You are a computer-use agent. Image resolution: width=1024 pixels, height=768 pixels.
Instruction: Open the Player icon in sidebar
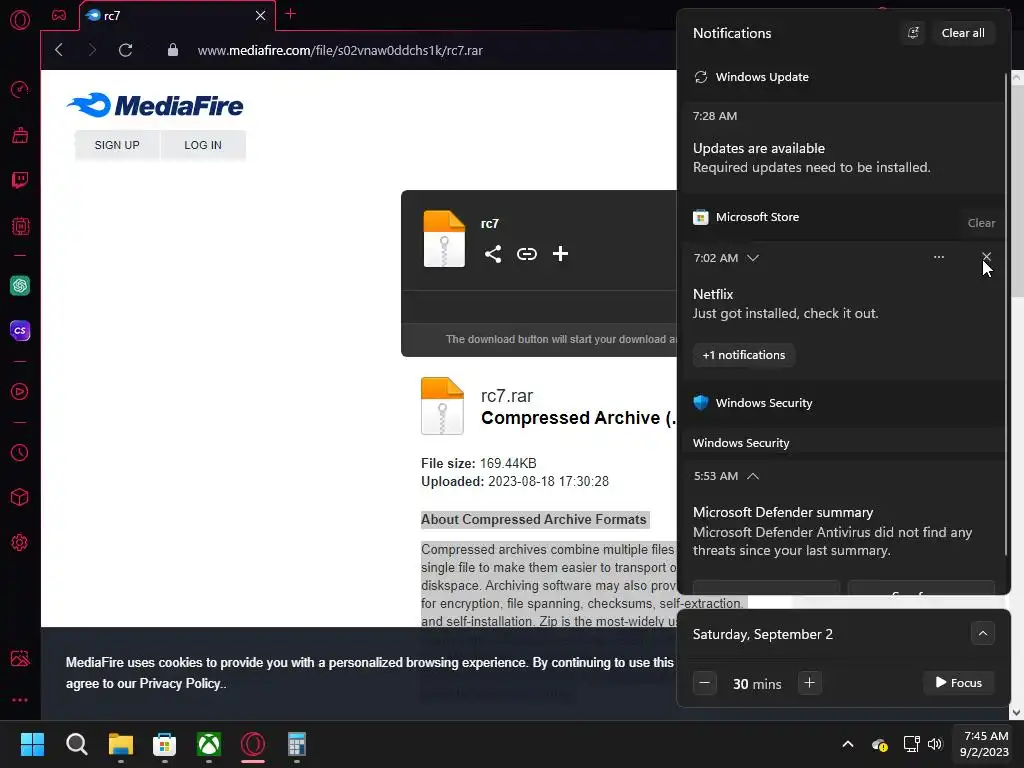[x=20, y=392]
